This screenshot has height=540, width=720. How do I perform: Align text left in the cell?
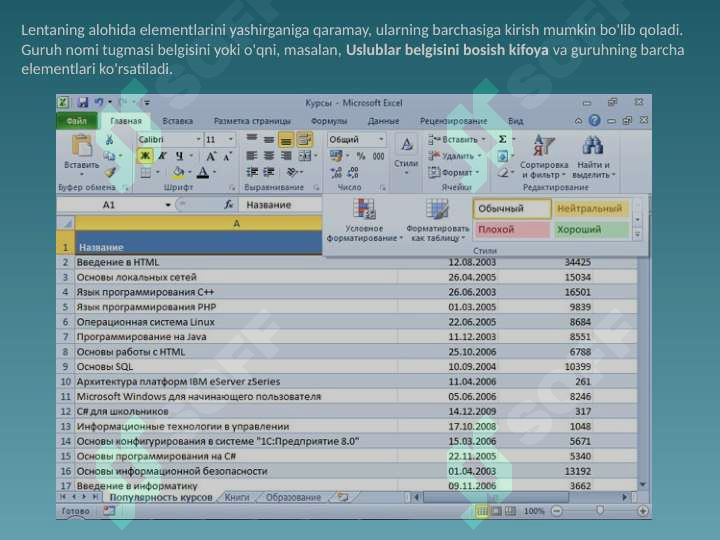click(251, 156)
